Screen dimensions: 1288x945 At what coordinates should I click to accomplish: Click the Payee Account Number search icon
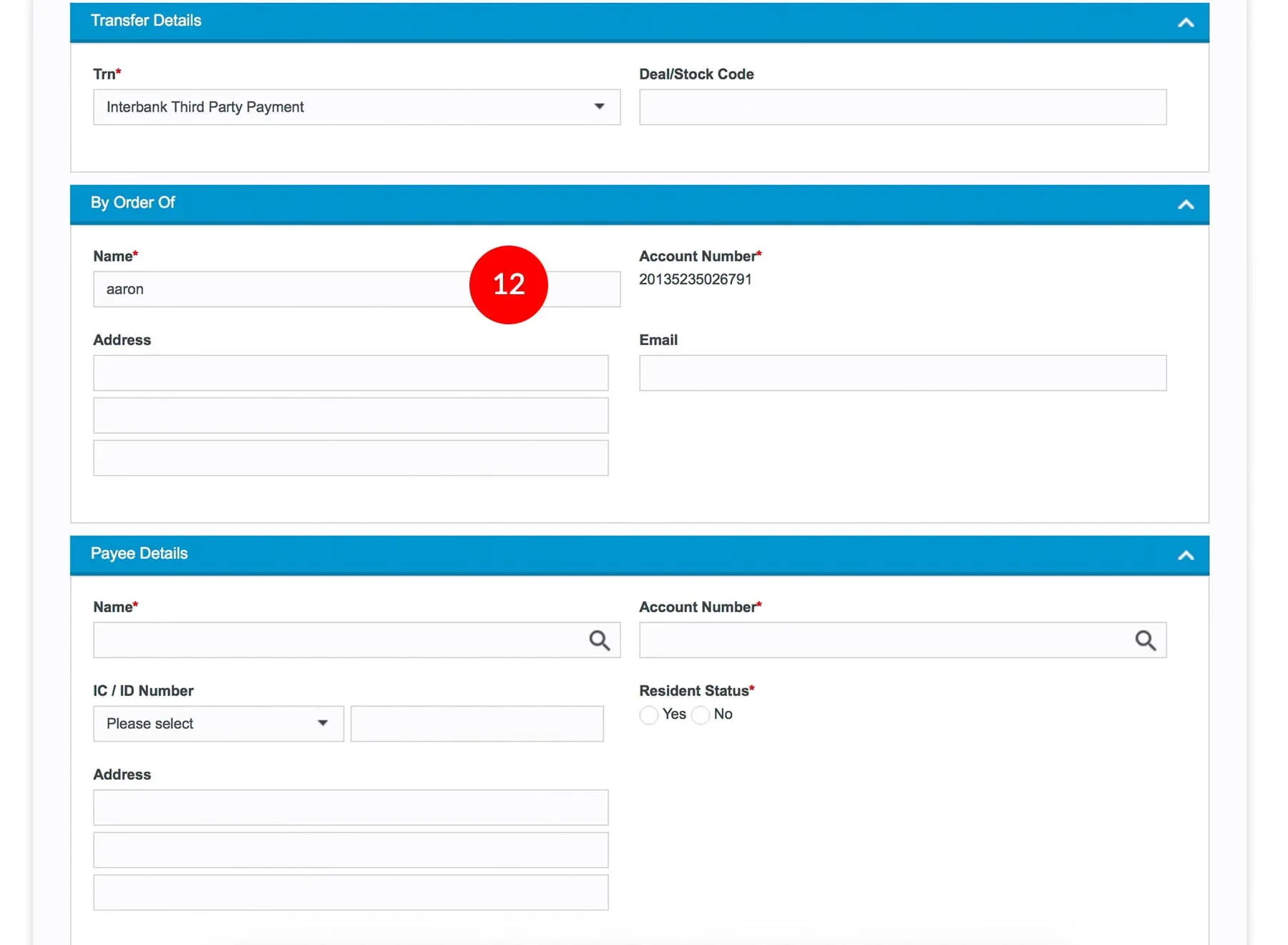1145,640
